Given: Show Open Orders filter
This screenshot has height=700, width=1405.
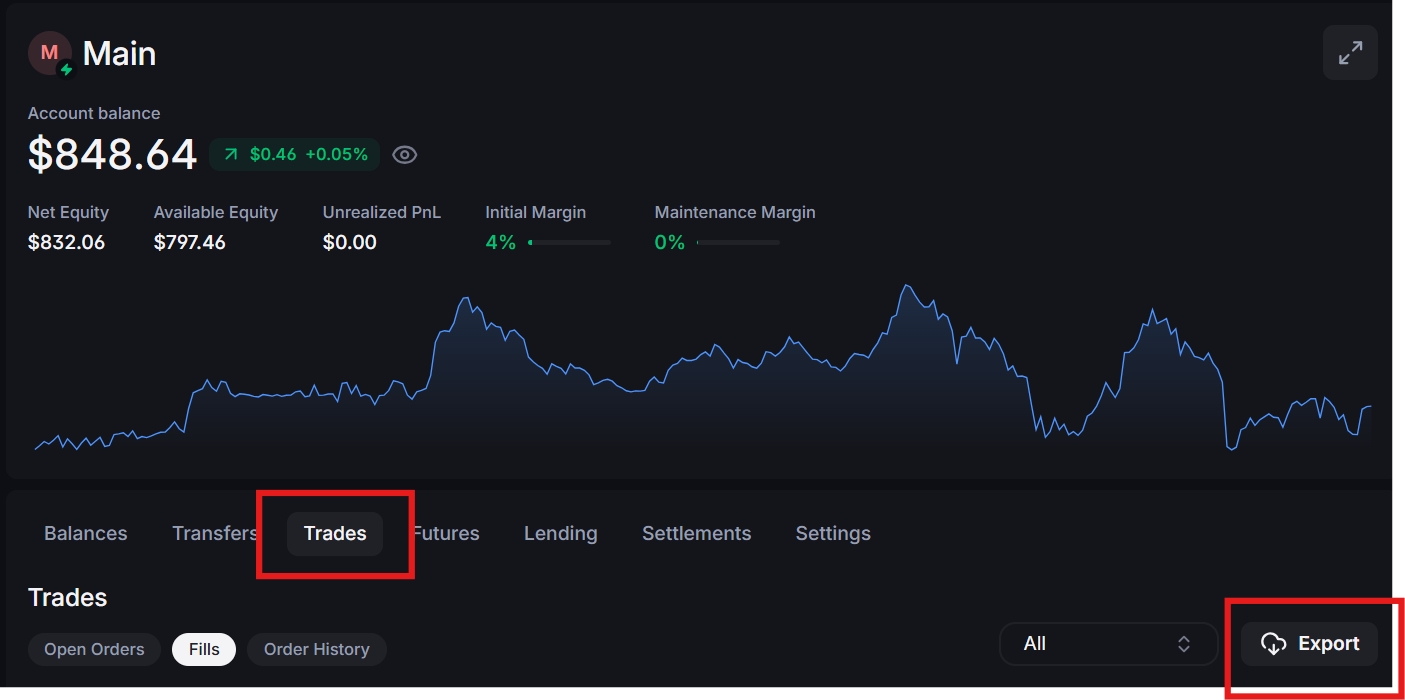Looking at the screenshot, I should [94, 650].
